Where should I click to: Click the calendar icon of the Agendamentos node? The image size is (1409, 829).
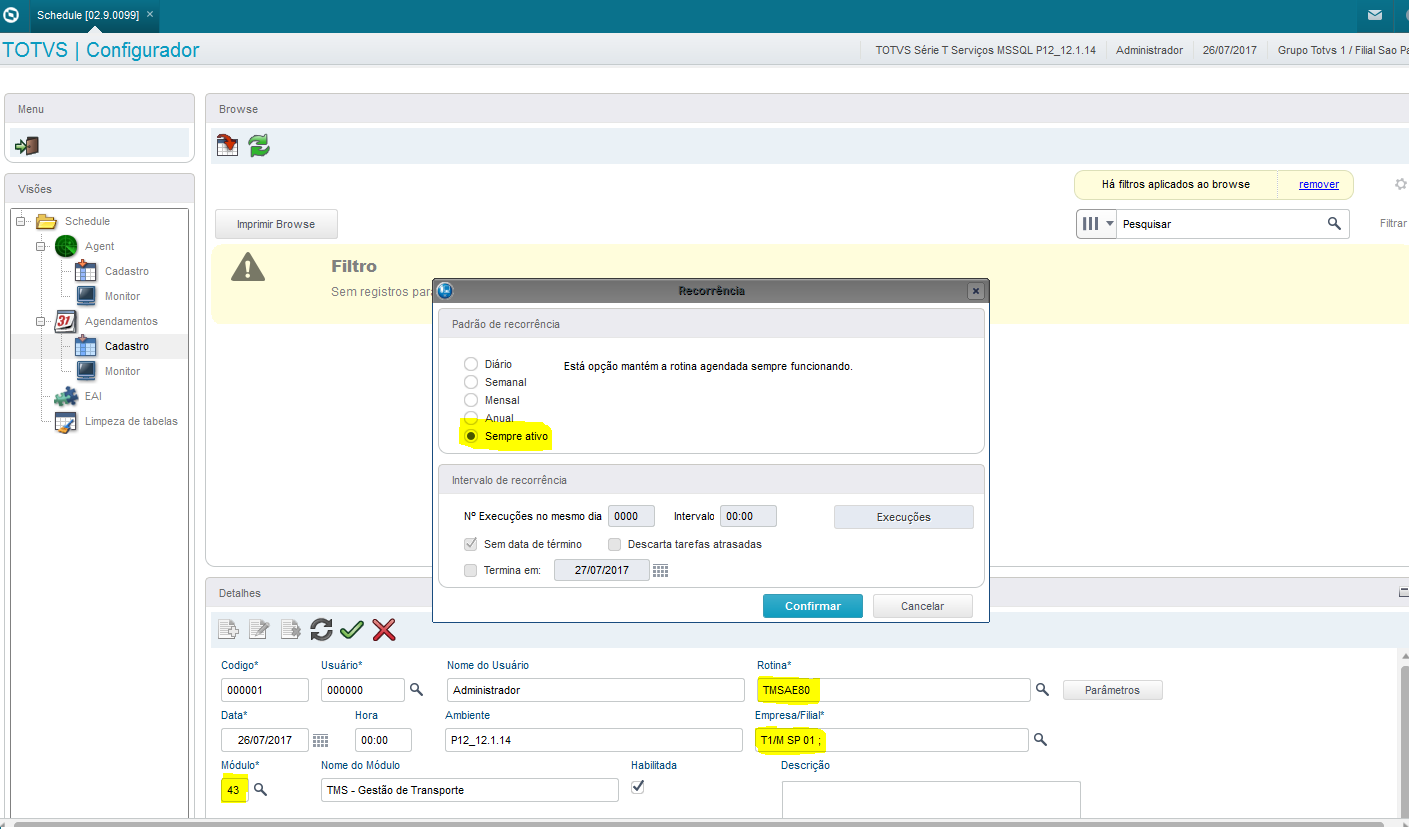tap(66, 321)
